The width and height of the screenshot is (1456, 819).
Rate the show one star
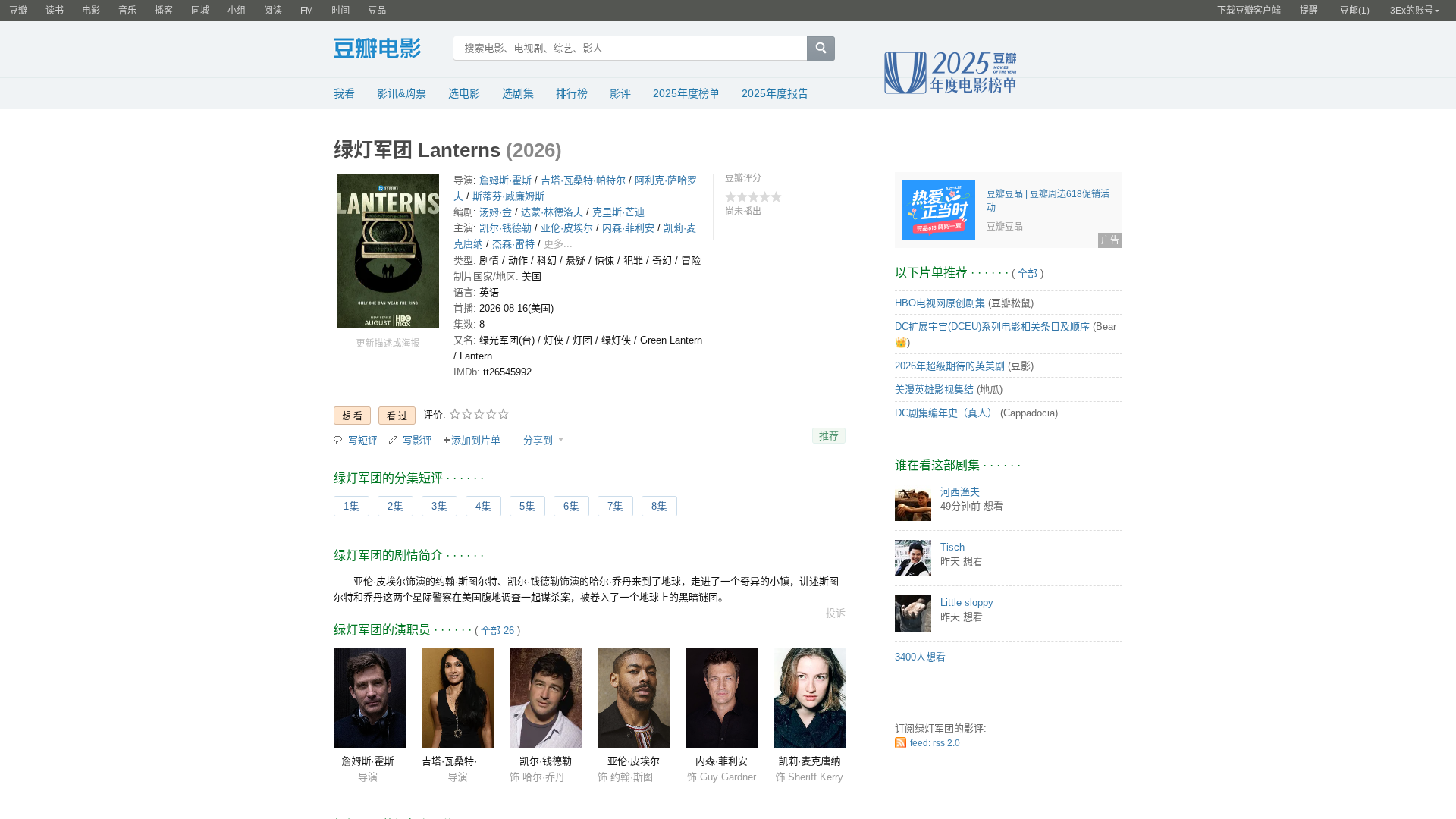(x=455, y=414)
